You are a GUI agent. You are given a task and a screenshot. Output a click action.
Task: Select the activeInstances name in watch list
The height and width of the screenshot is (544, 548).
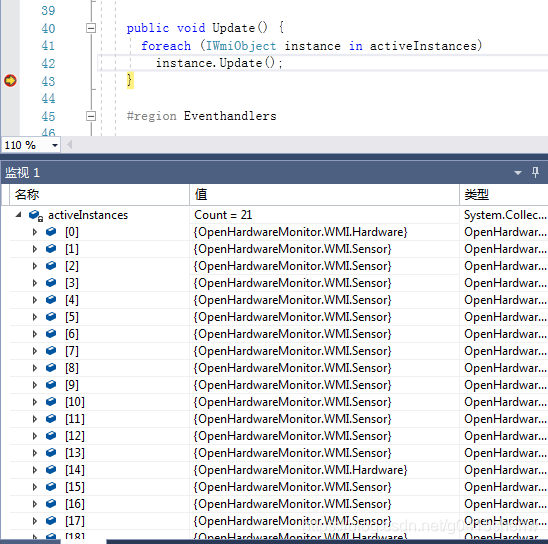click(x=88, y=215)
